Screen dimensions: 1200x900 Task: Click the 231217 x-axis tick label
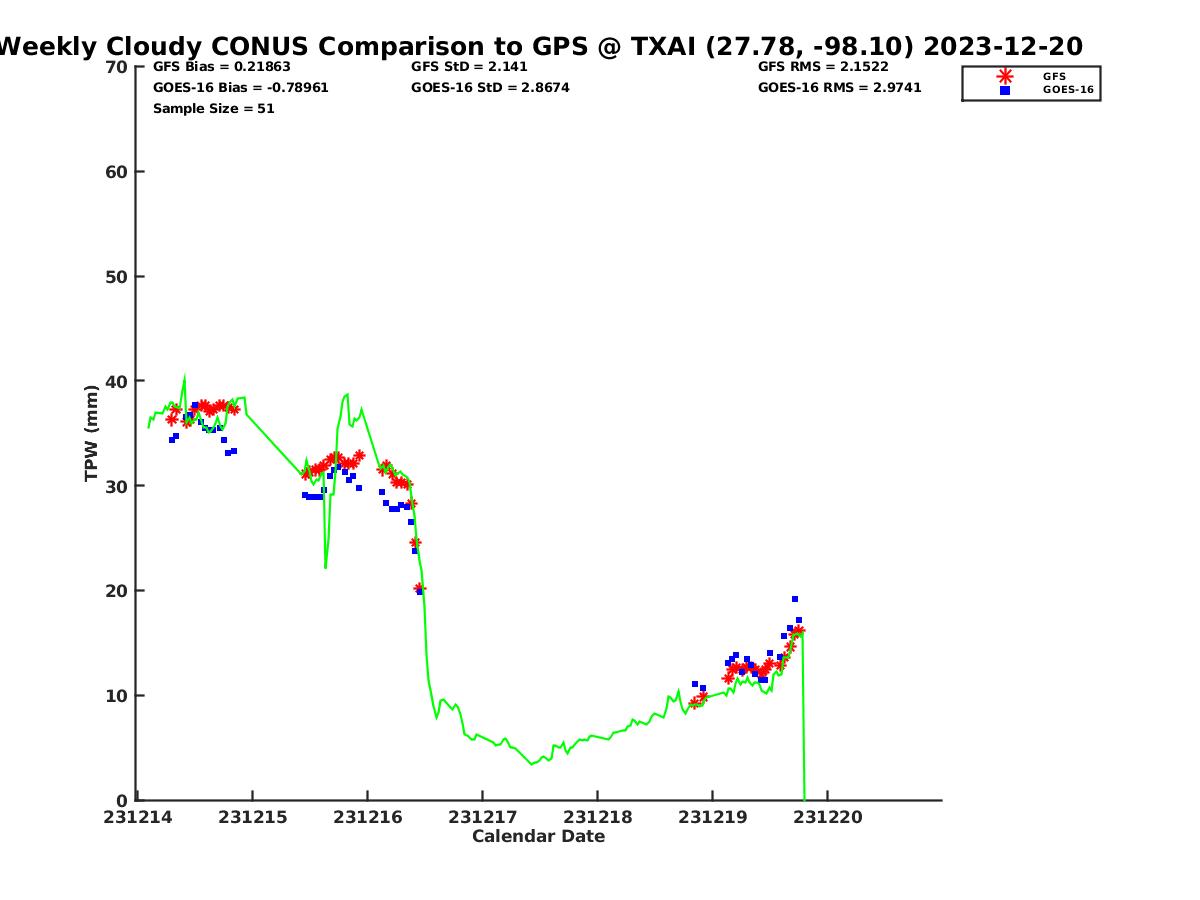482,817
